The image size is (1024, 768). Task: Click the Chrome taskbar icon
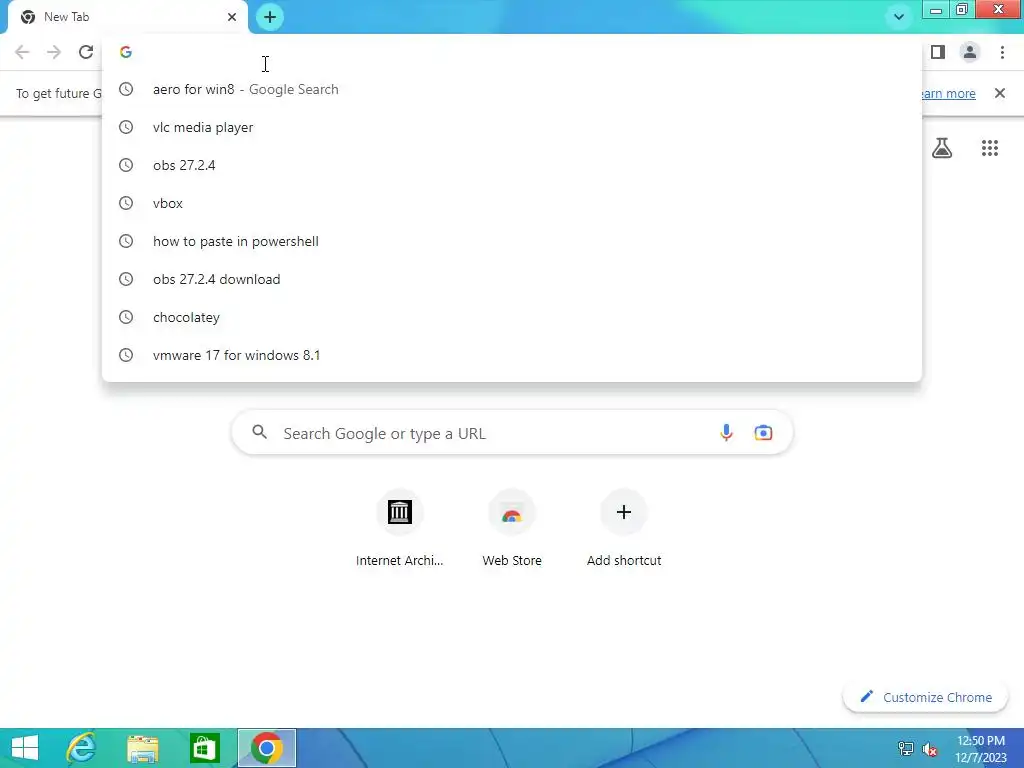coord(266,748)
